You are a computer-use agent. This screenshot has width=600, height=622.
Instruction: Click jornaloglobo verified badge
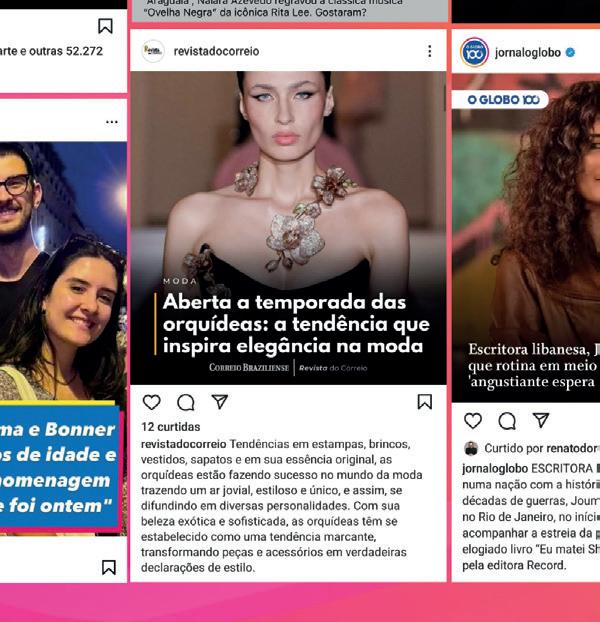point(570,52)
